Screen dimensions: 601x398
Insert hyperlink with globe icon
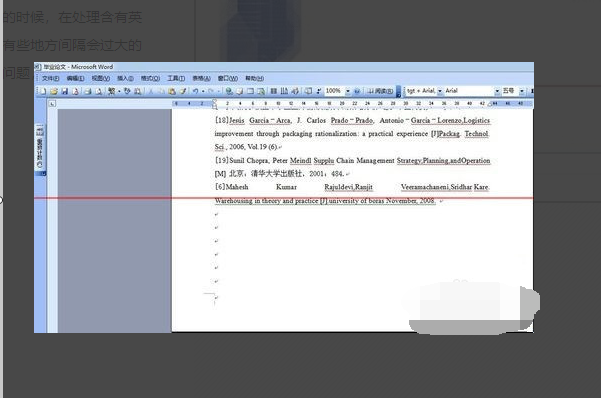[x=229, y=91]
